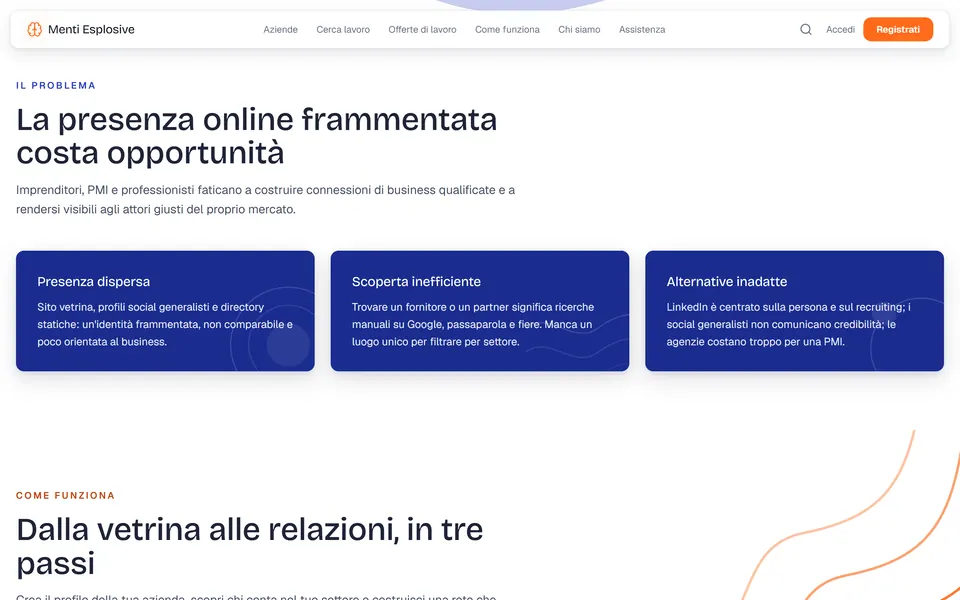
Task: Click the IL PROBLEMA section label
Action: coord(56,86)
